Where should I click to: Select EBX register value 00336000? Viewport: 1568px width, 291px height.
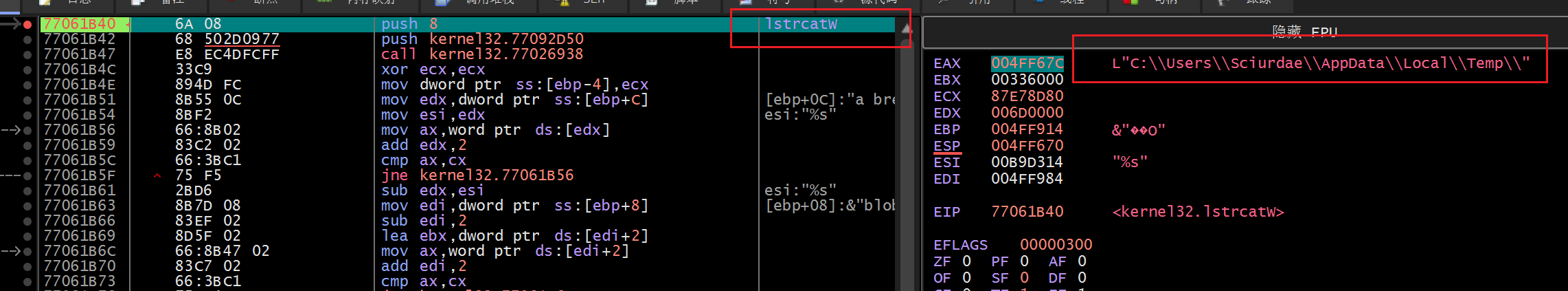[x=1027, y=80]
